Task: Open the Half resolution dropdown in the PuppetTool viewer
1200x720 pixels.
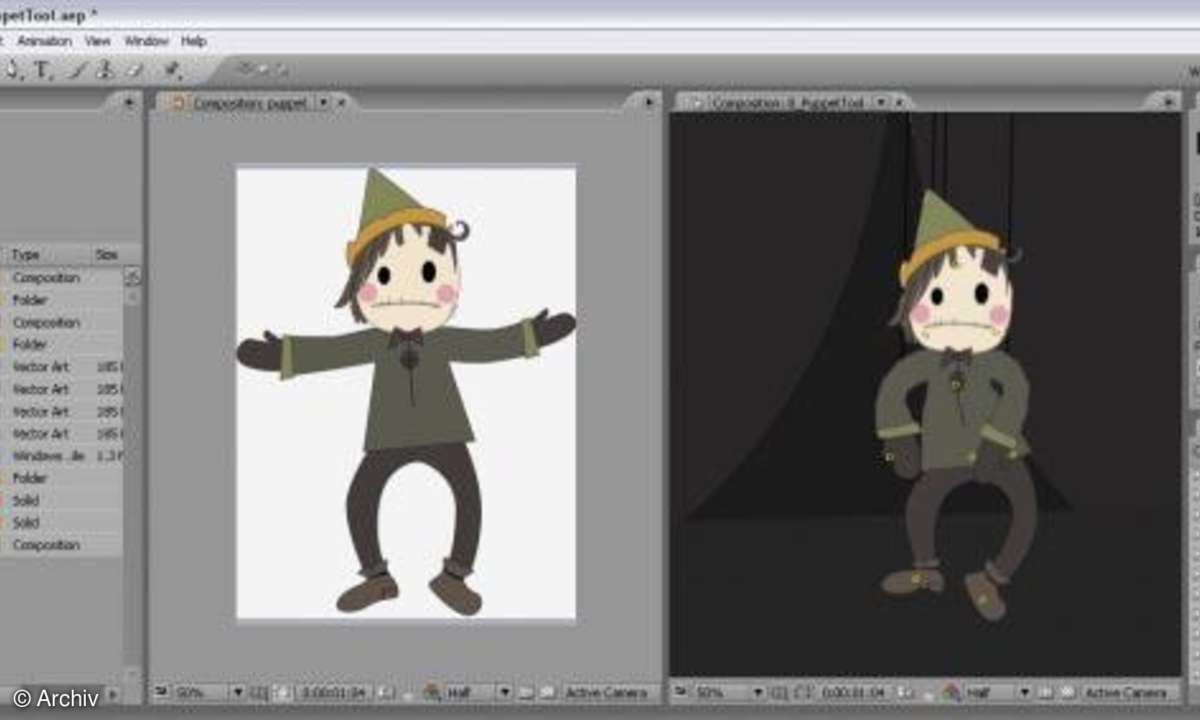Action: [998, 692]
